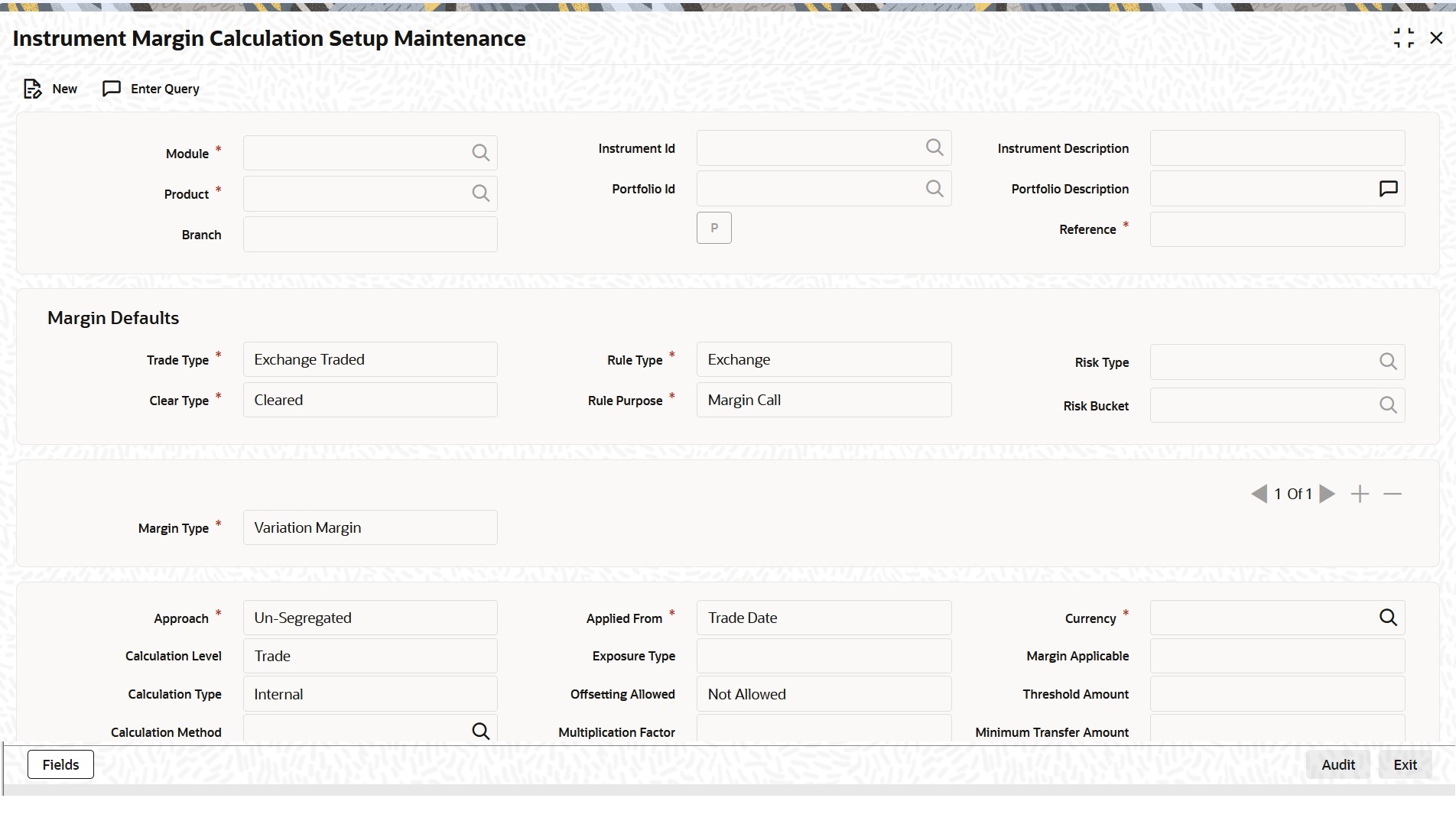Viewport: 1456px width, 824px height.
Task: Click the New record icon
Action: point(32,89)
